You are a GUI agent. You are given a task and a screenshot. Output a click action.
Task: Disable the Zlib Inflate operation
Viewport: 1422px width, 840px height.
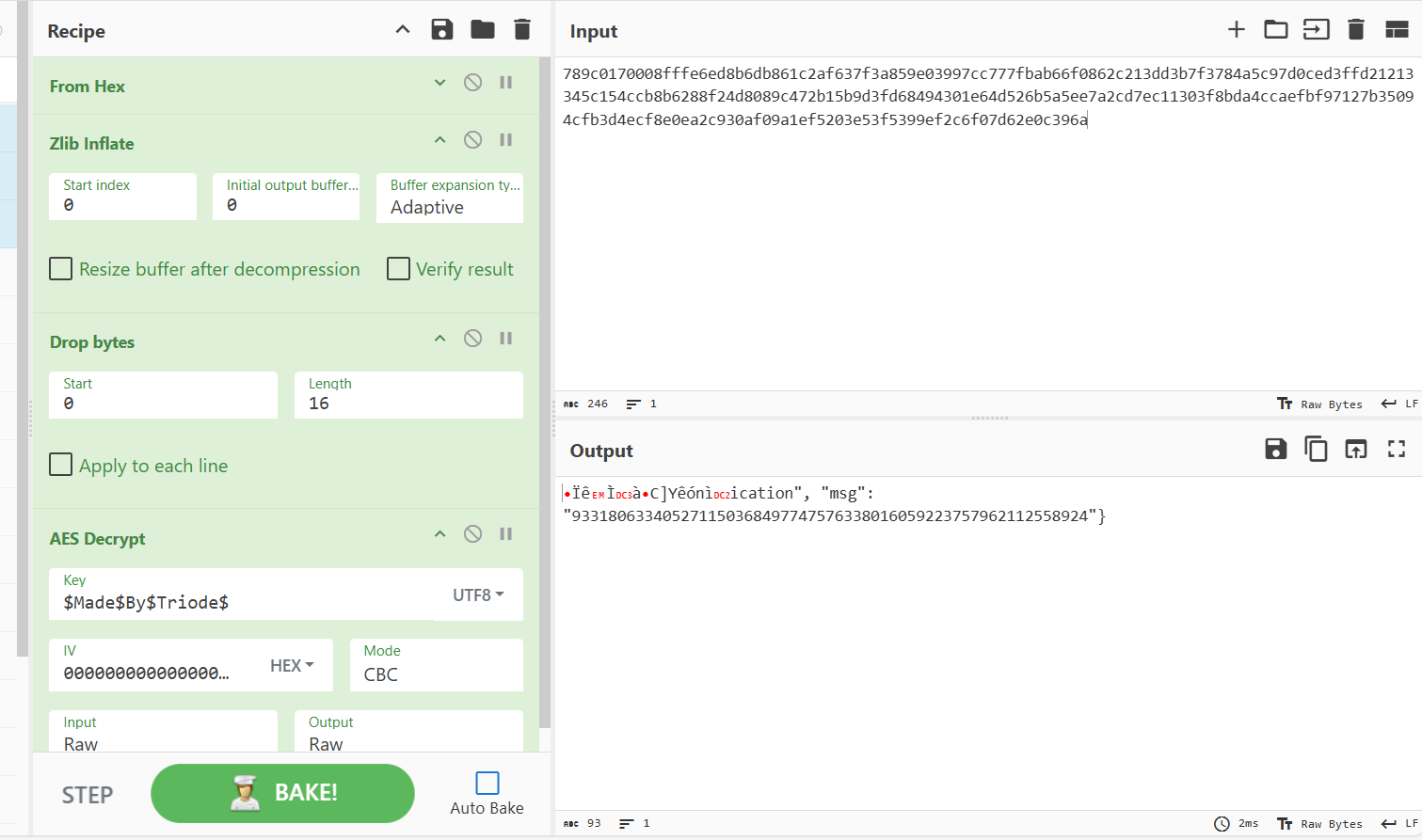tap(472, 140)
